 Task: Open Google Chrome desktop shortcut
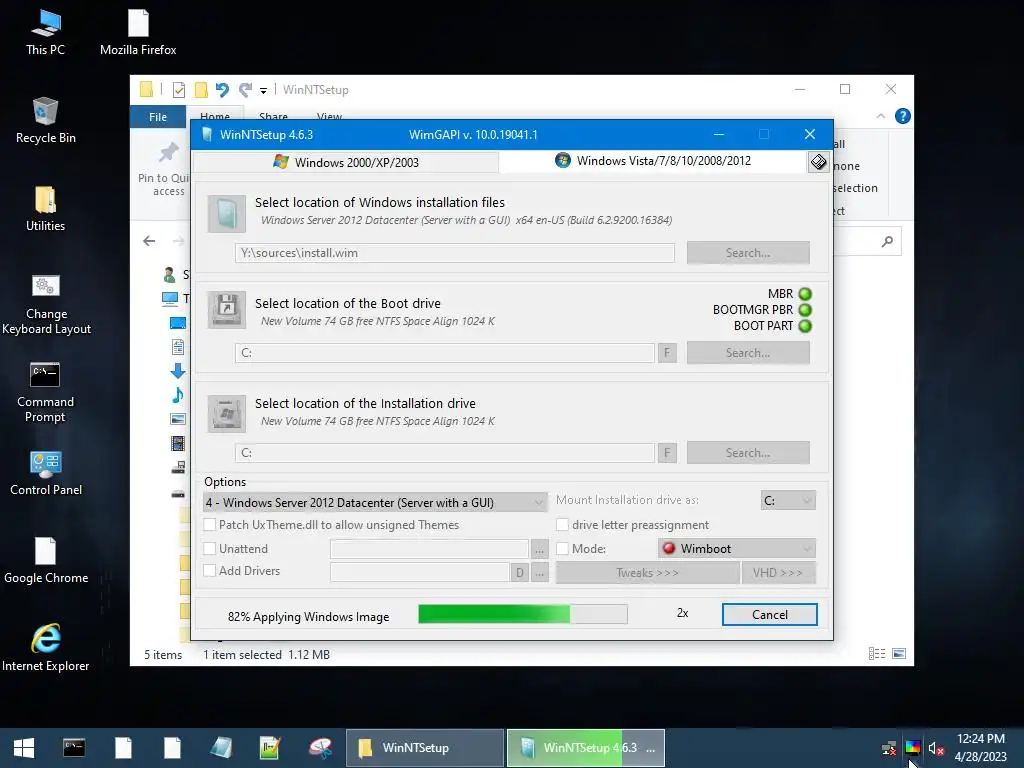pyautogui.click(x=46, y=561)
